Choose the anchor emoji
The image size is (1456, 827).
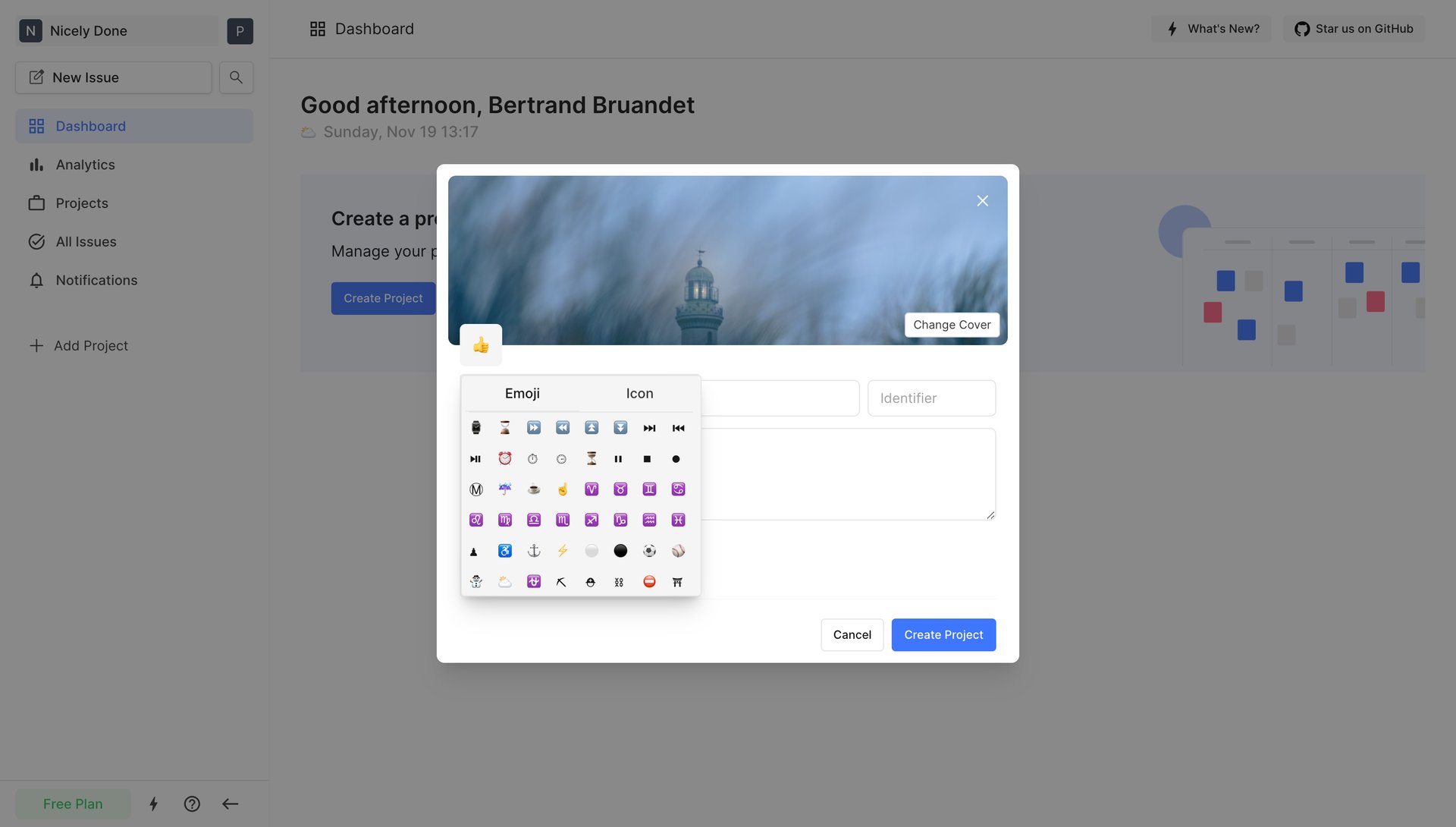point(534,551)
